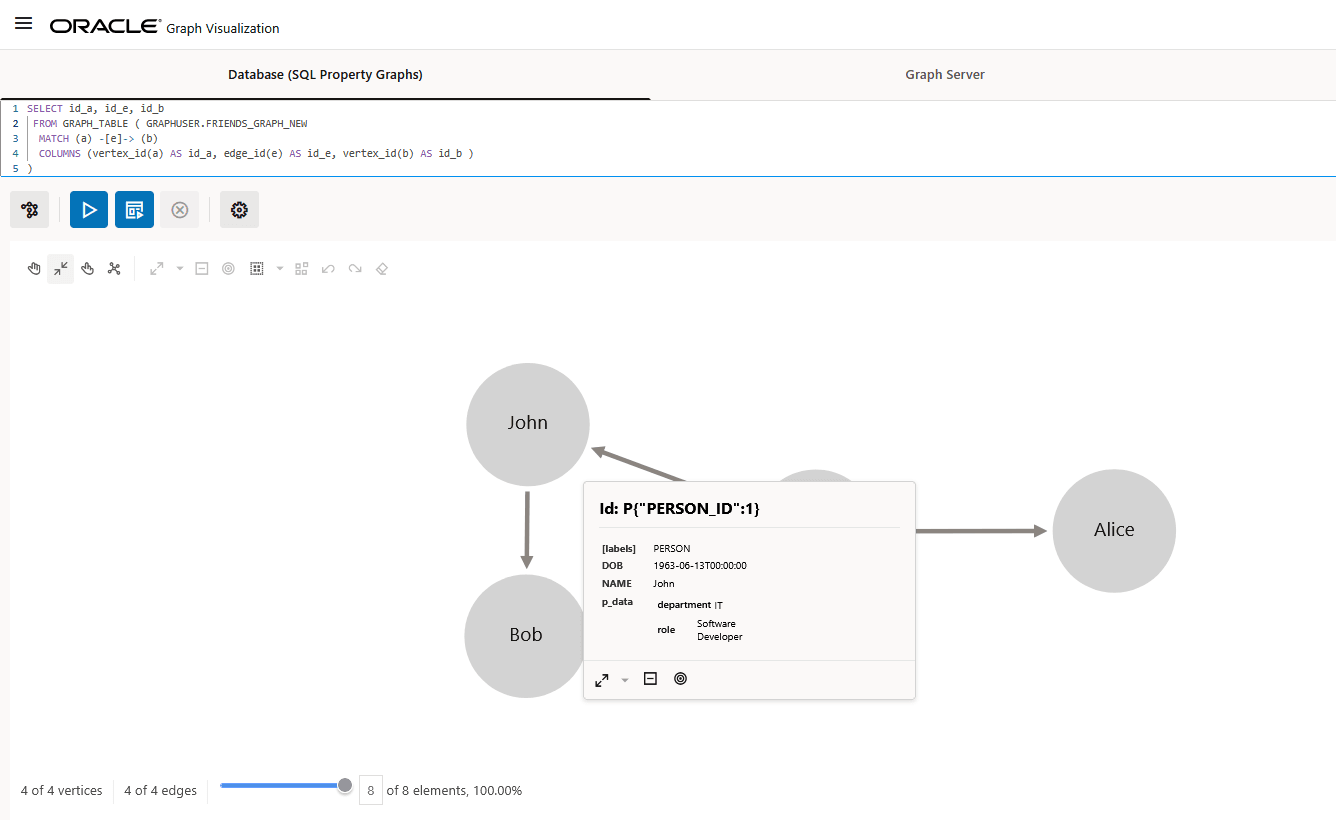Click the cancel query circled X button
1336x820 pixels.
180,210
